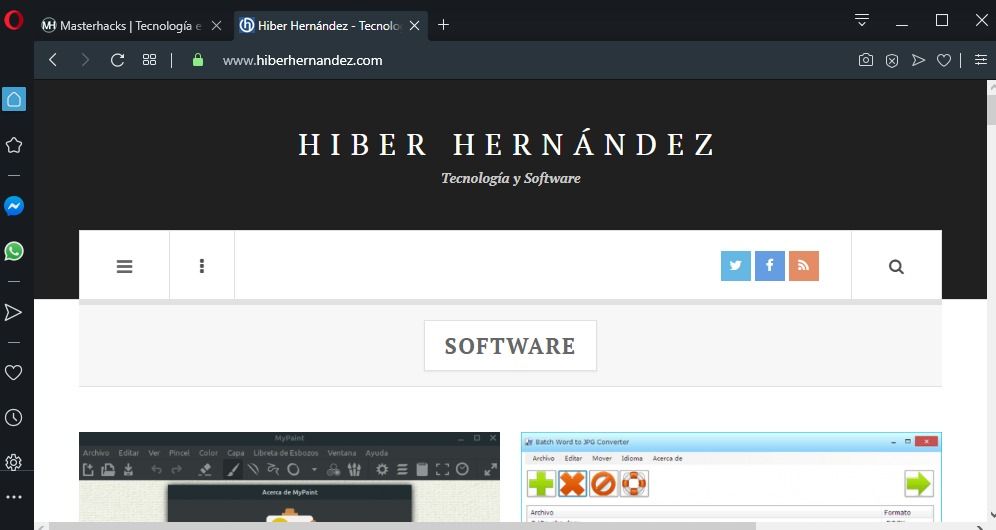This screenshot has height=530, width=996.
Task: Open Instant Search star in sidebar
Action: 14,145
